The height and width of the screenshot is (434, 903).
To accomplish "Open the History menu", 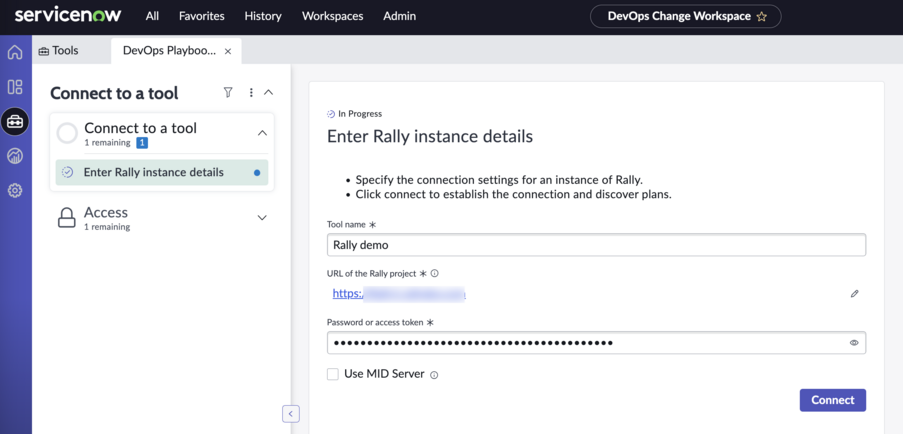I will 263,16.
